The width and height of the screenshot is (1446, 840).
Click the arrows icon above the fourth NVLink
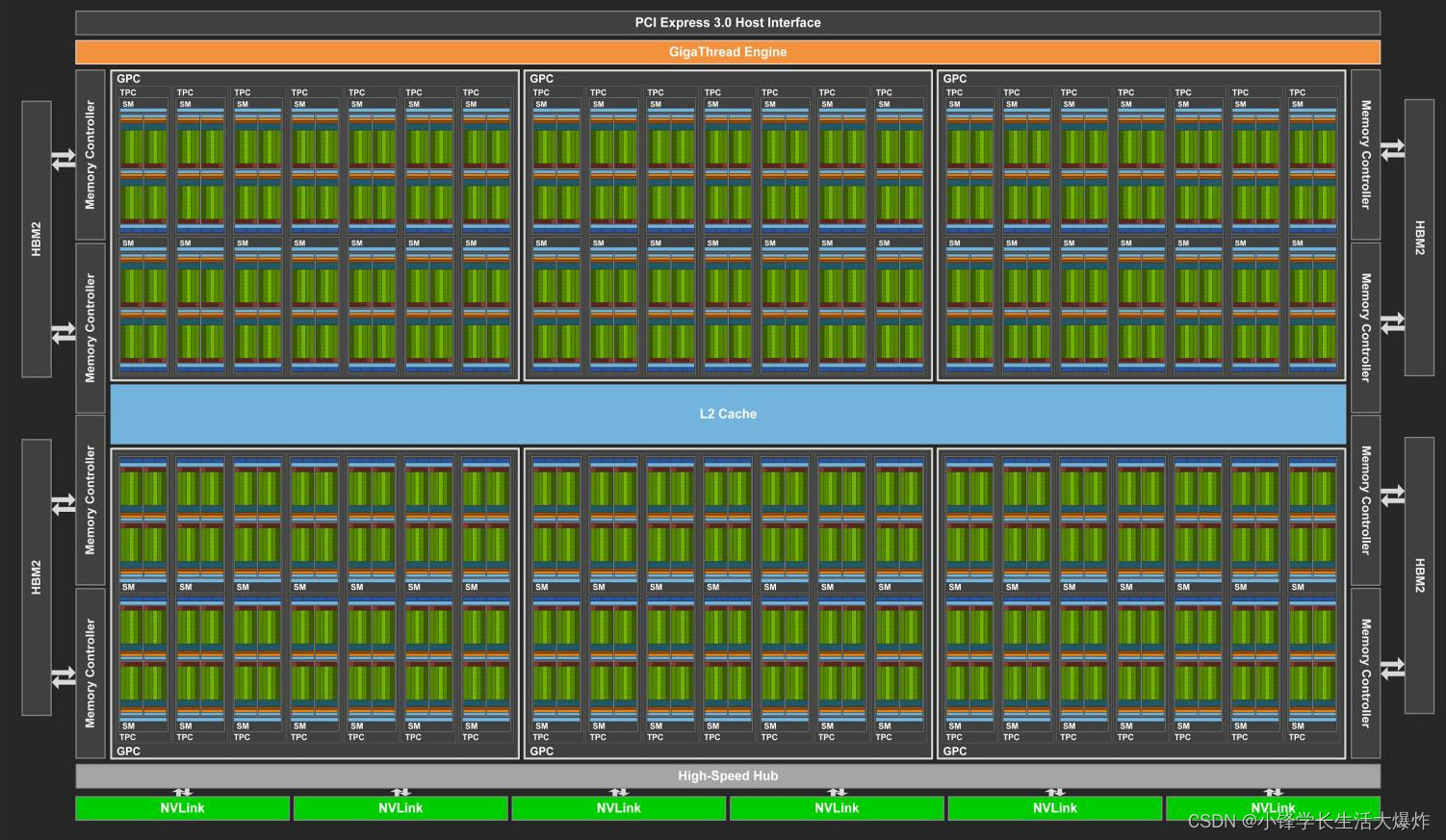(x=837, y=792)
